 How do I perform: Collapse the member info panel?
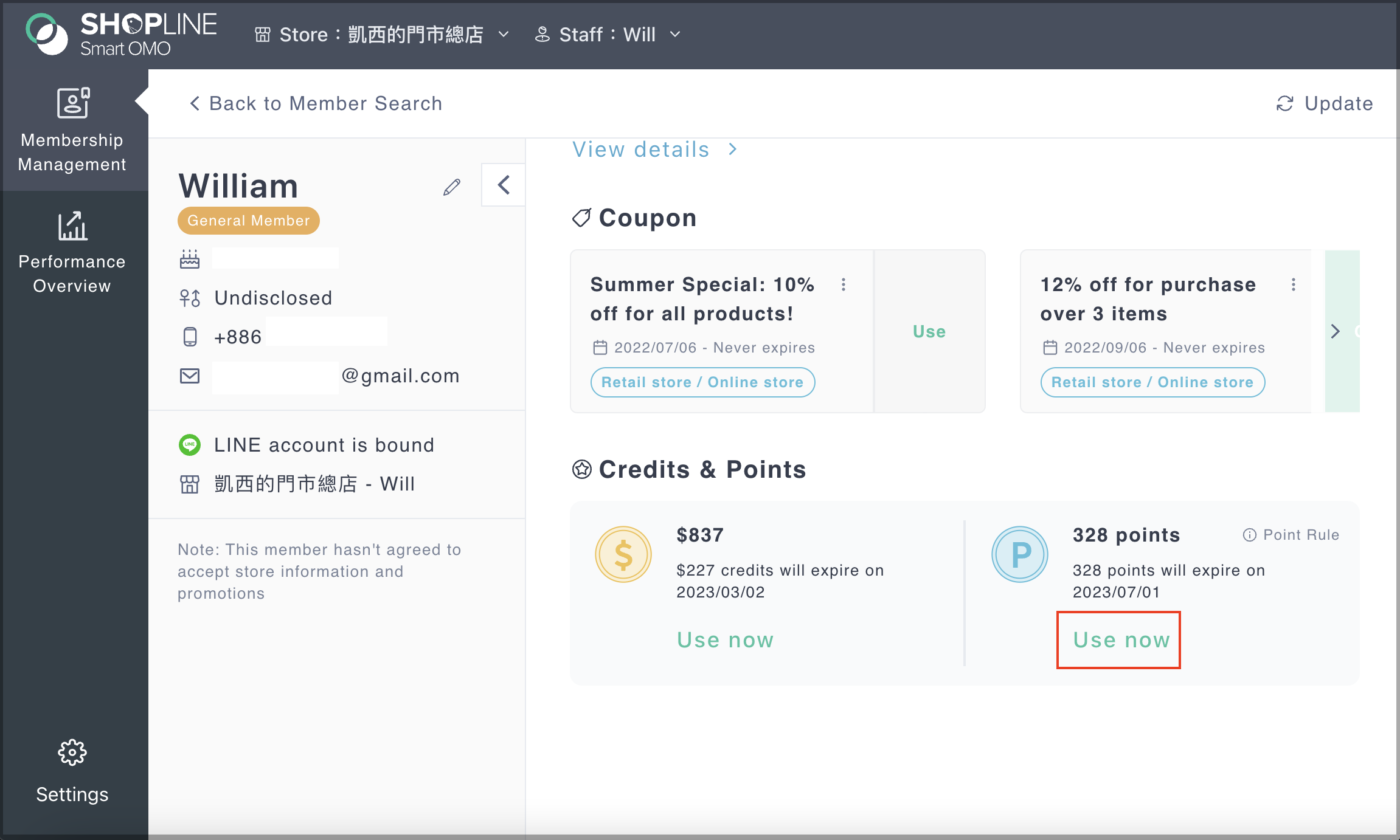[504, 185]
